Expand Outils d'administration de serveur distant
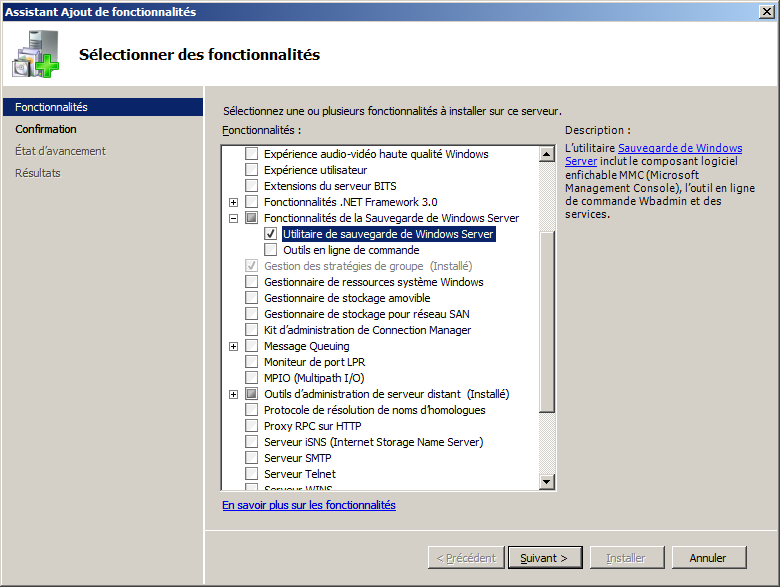Image resolution: width=780 pixels, height=587 pixels. coord(234,394)
